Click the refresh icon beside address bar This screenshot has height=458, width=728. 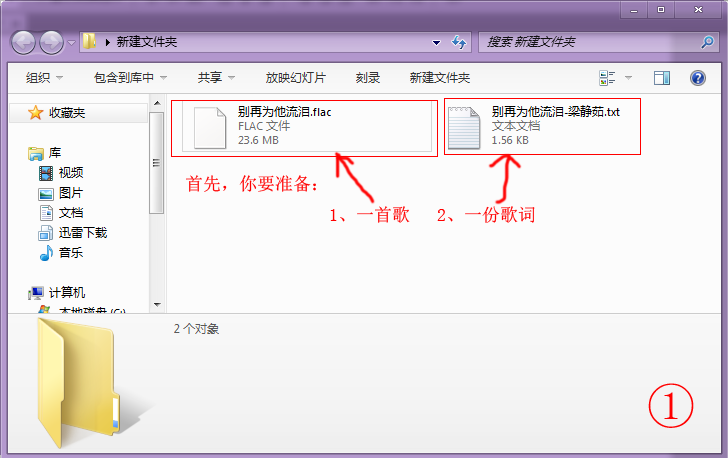[459, 42]
